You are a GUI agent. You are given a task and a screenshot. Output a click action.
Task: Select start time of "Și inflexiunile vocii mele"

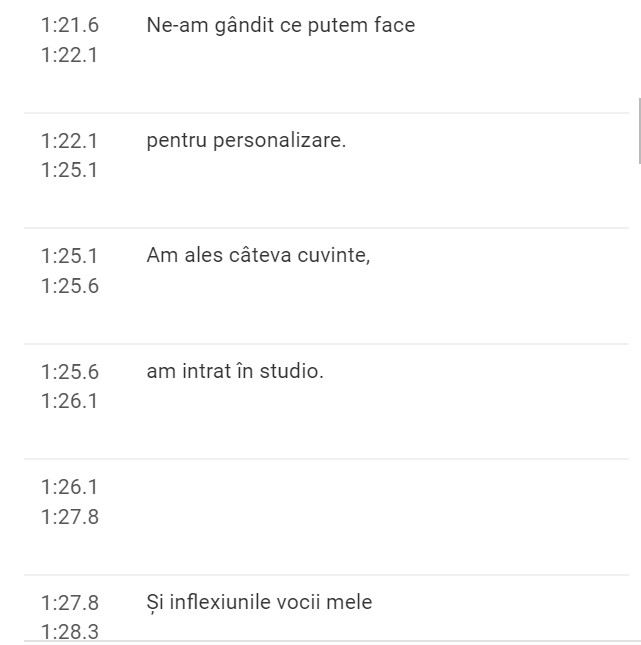pos(70,602)
